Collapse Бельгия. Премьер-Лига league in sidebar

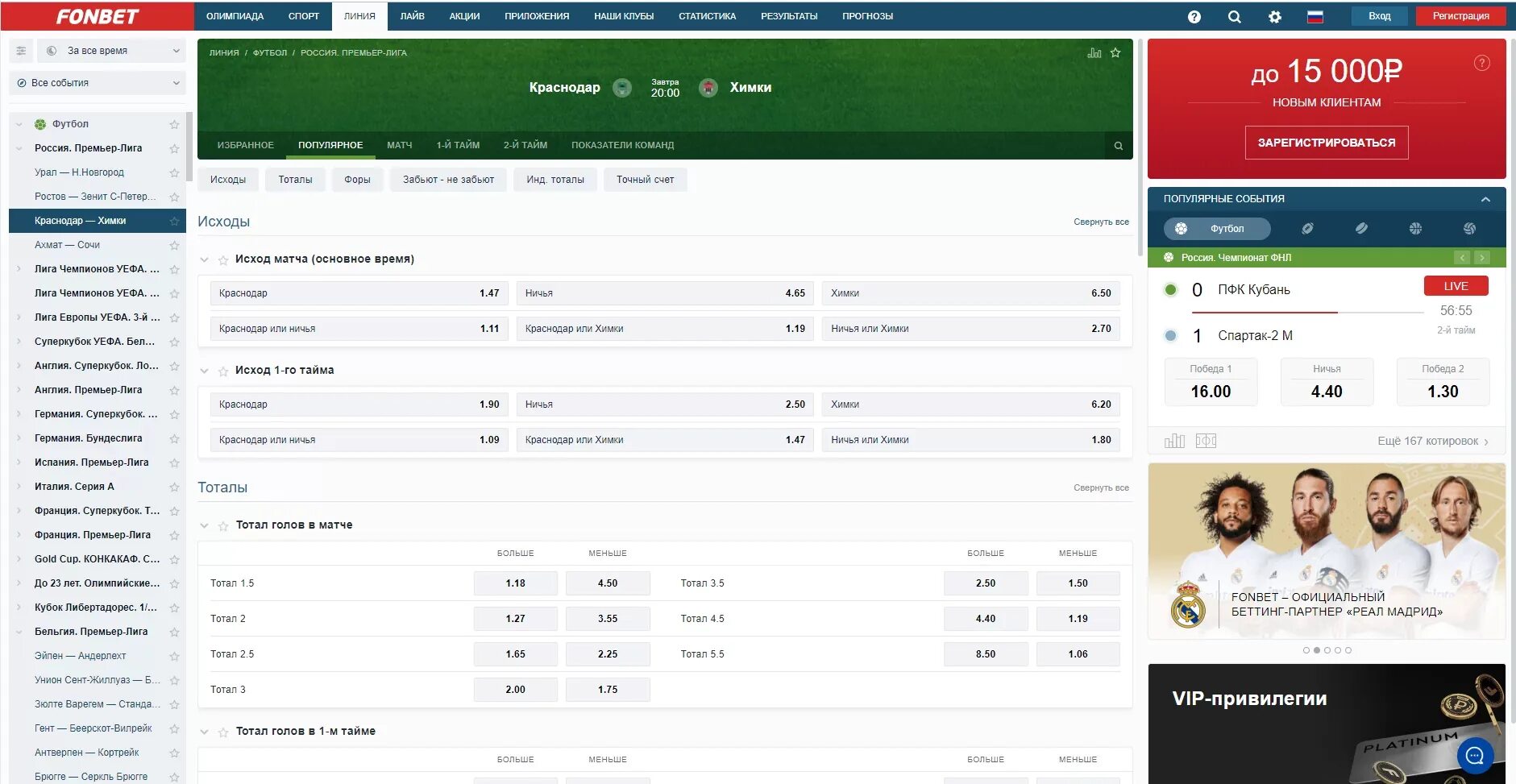click(x=19, y=632)
